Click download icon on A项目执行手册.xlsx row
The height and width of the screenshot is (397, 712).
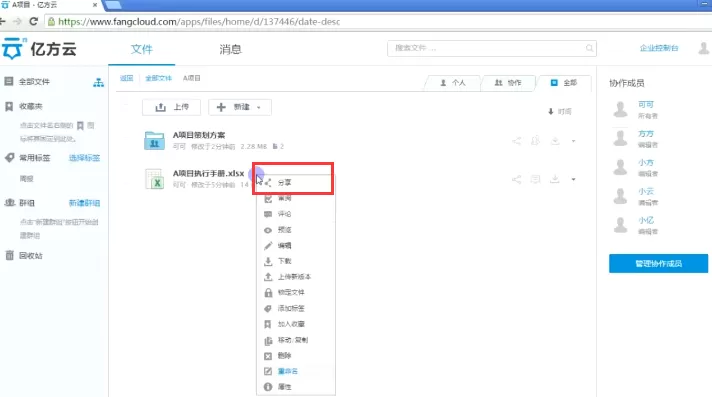pos(555,179)
